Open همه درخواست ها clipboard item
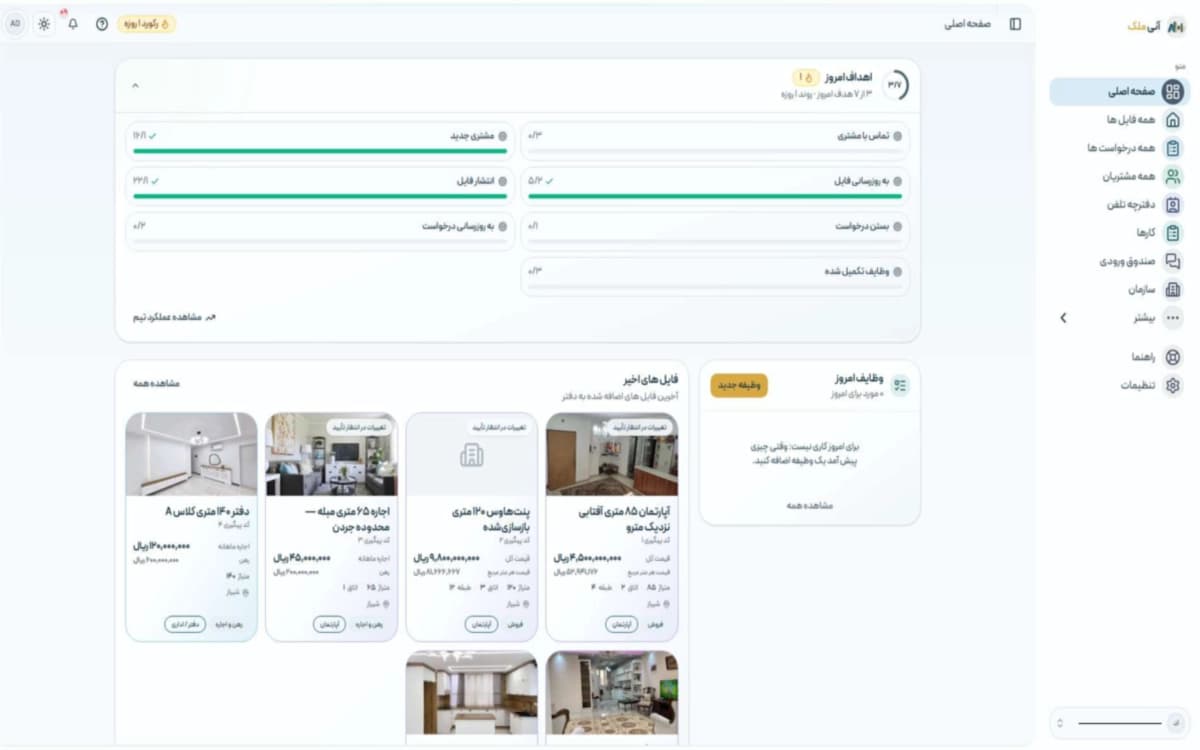The width and height of the screenshot is (1200, 750). [1119, 148]
